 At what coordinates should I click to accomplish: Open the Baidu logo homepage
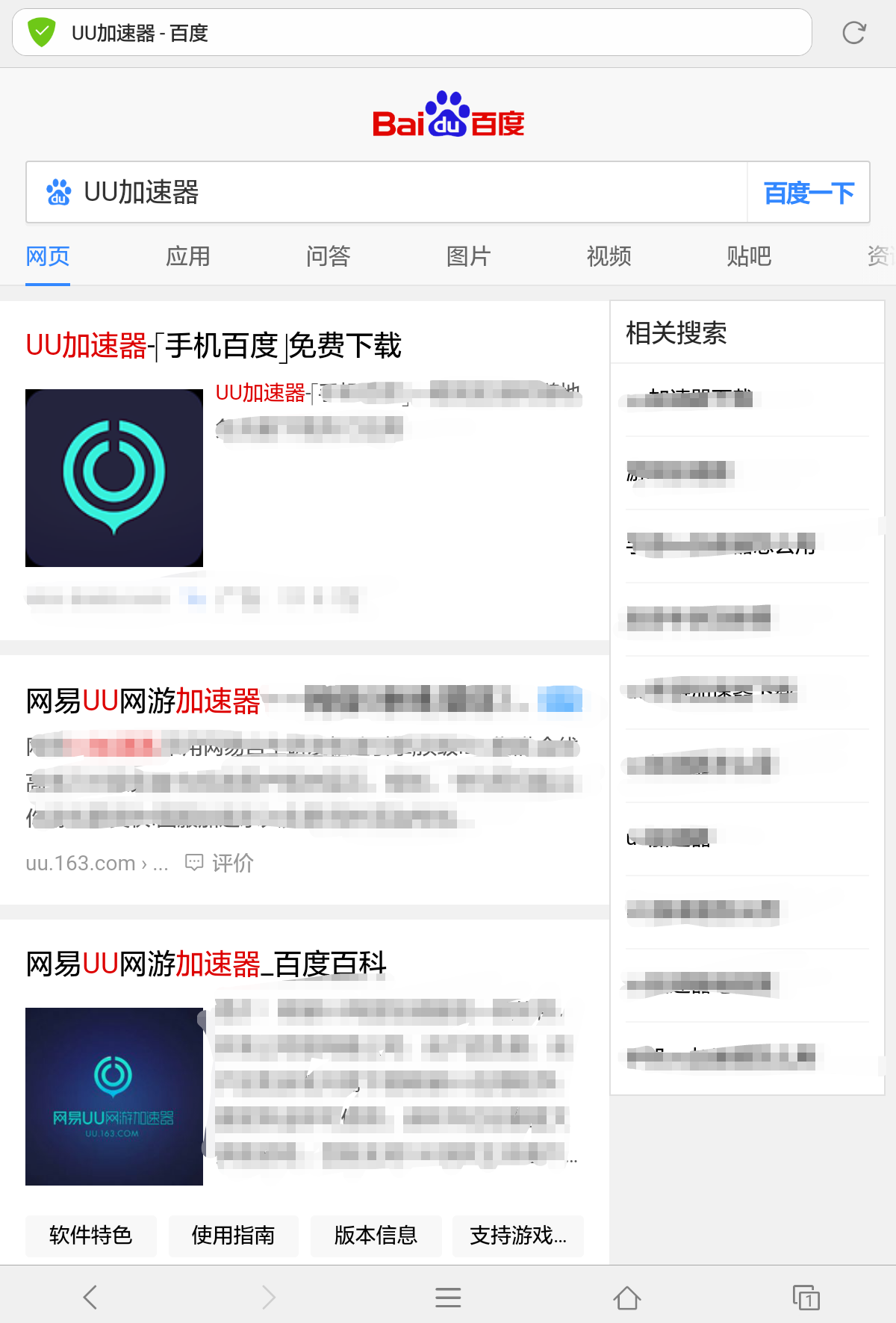(x=448, y=115)
